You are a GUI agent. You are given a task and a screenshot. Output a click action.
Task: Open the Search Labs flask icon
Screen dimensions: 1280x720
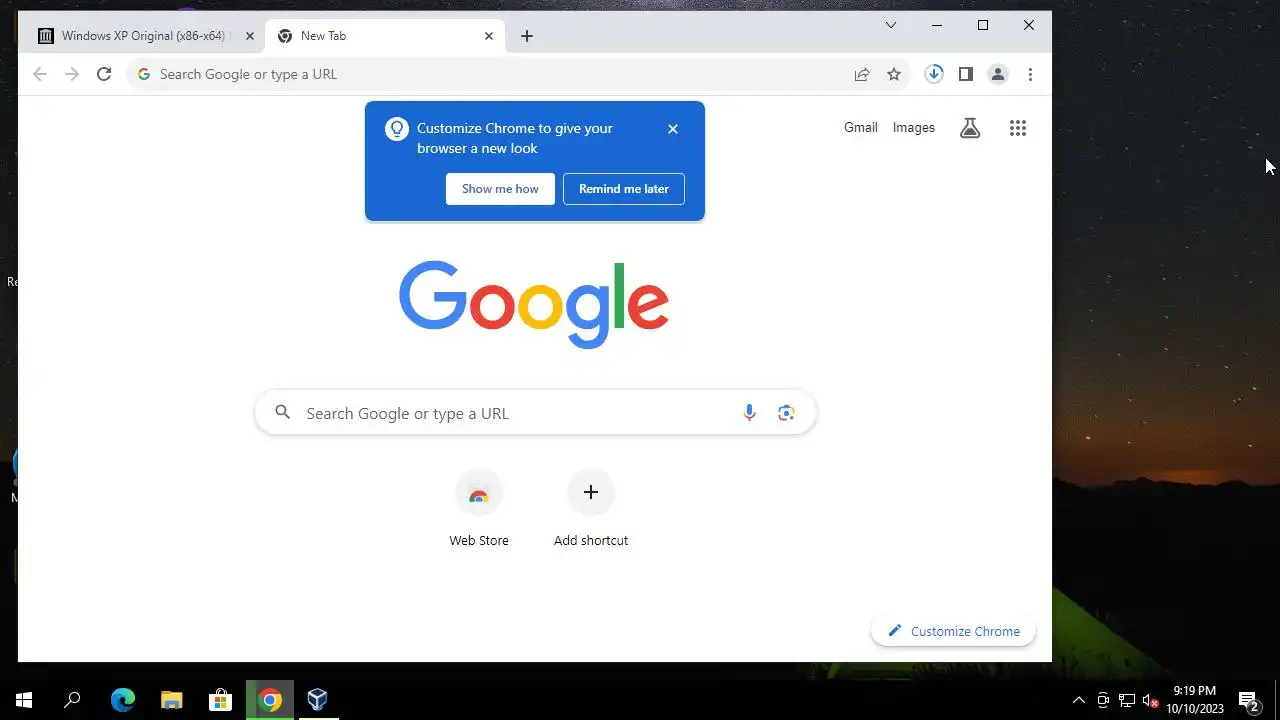pos(970,128)
